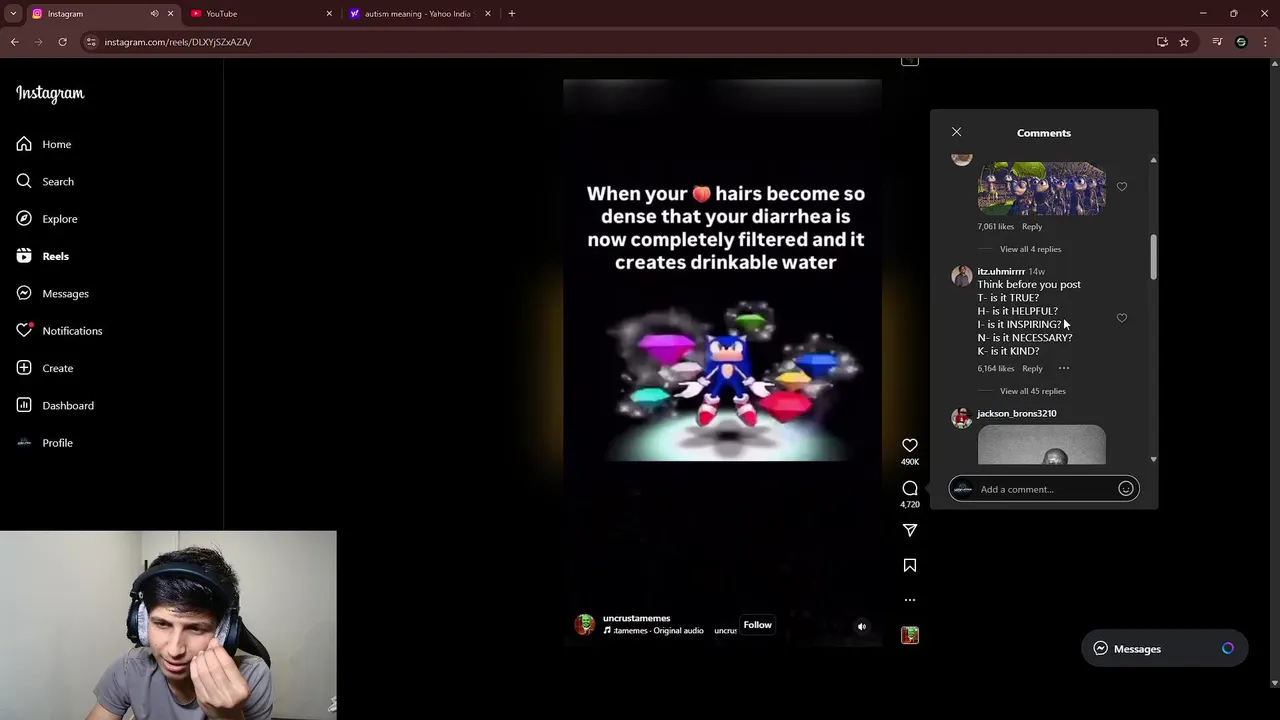Open the Dashboard chart icon
The height and width of the screenshot is (720, 1280).
[24, 405]
